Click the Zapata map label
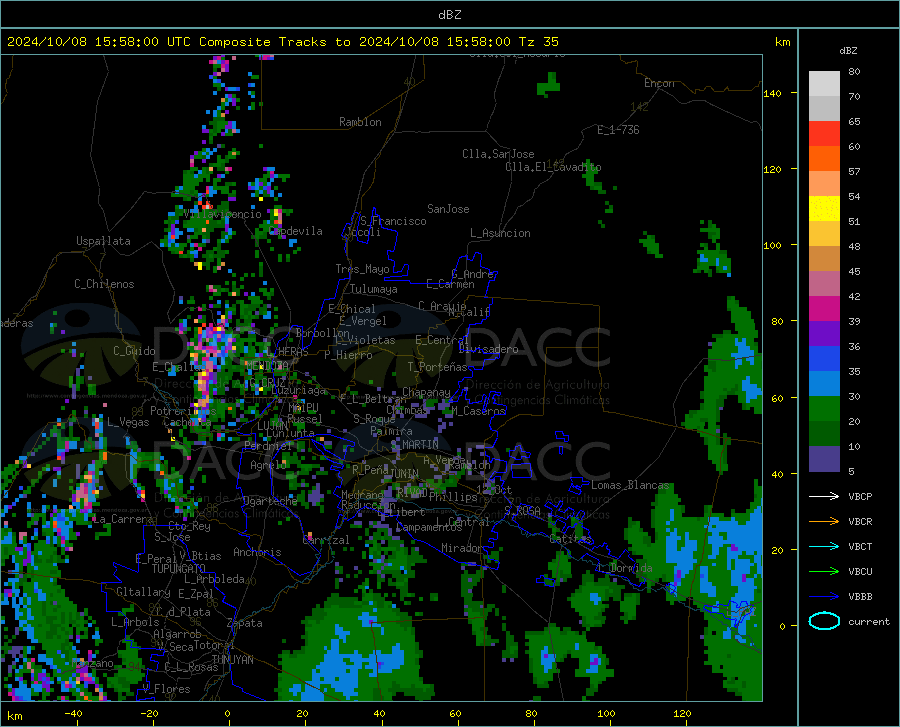The width and height of the screenshot is (900, 727). pos(245,623)
